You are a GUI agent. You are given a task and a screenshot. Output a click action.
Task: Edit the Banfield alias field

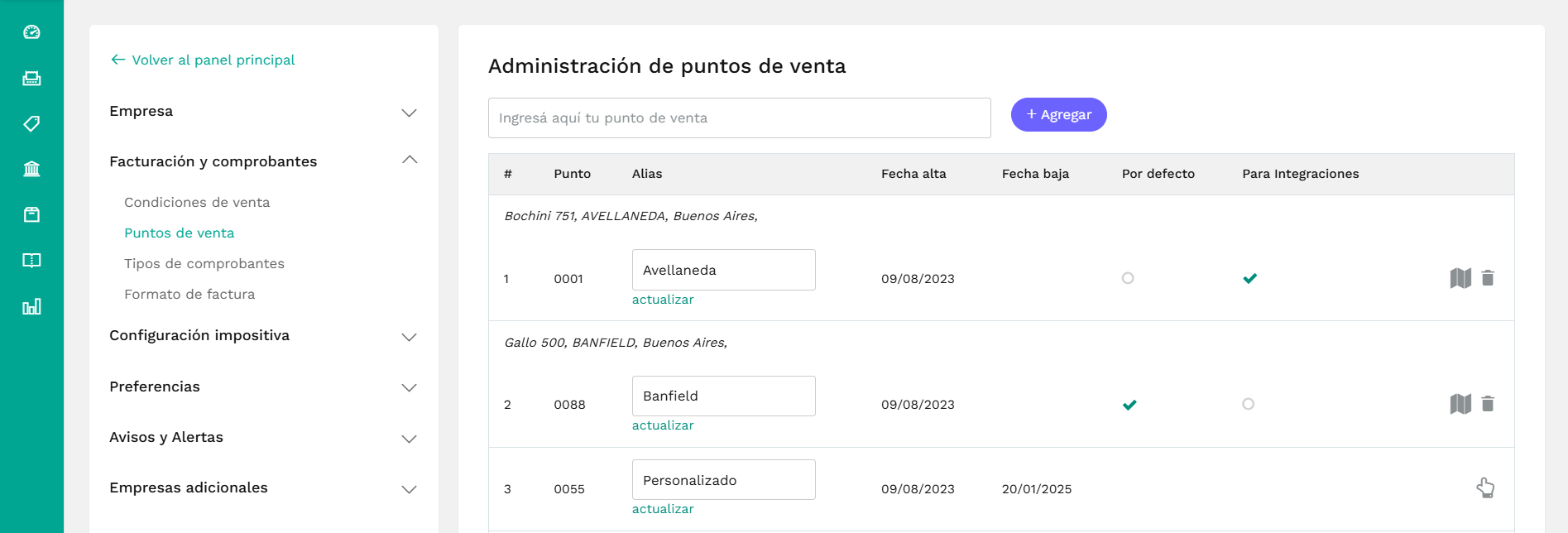pyautogui.click(x=724, y=396)
